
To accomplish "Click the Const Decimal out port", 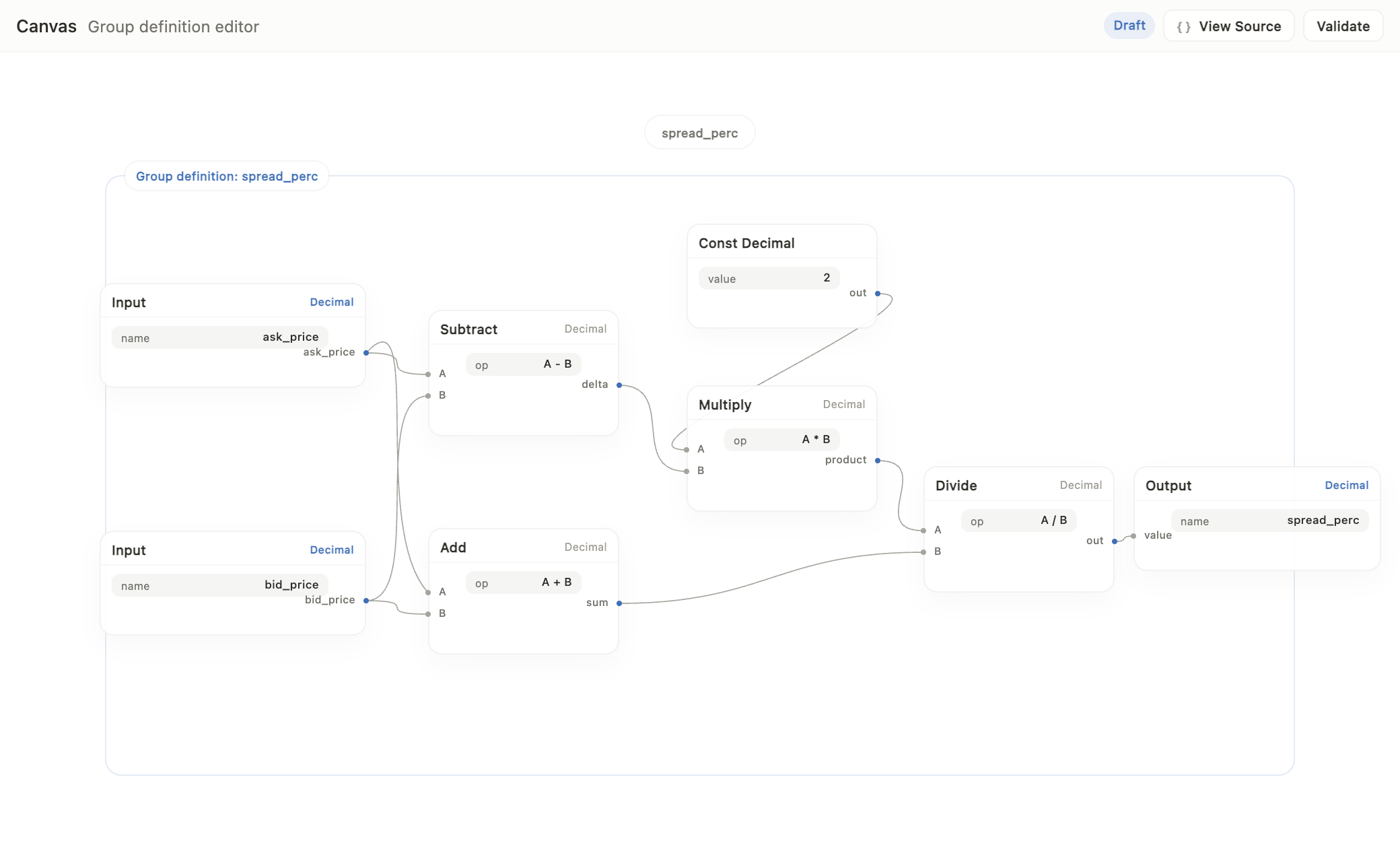I will pyautogui.click(x=878, y=293).
